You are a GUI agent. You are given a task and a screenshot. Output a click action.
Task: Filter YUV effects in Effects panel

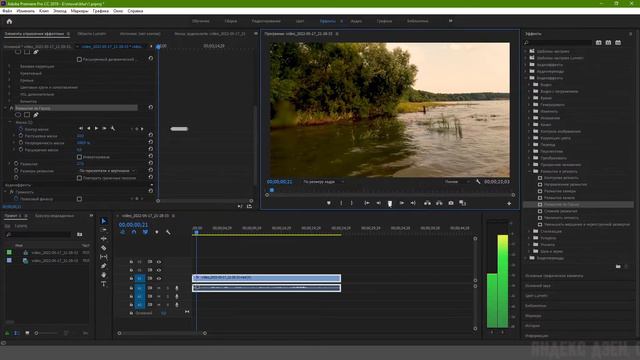pyautogui.click(x=618, y=42)
